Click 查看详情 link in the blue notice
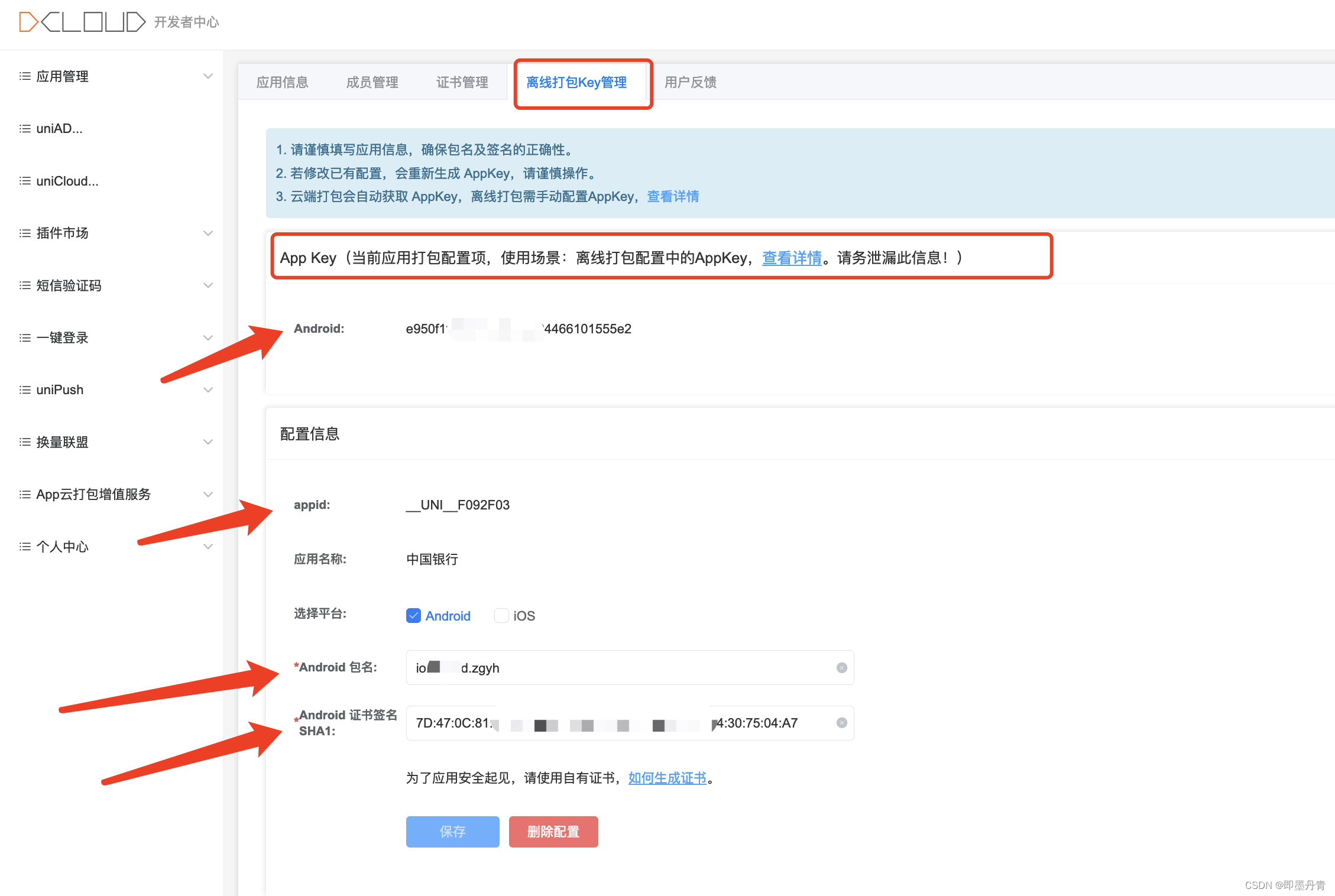The height and width of the screenshot is (896, 1335). [673, 196]
